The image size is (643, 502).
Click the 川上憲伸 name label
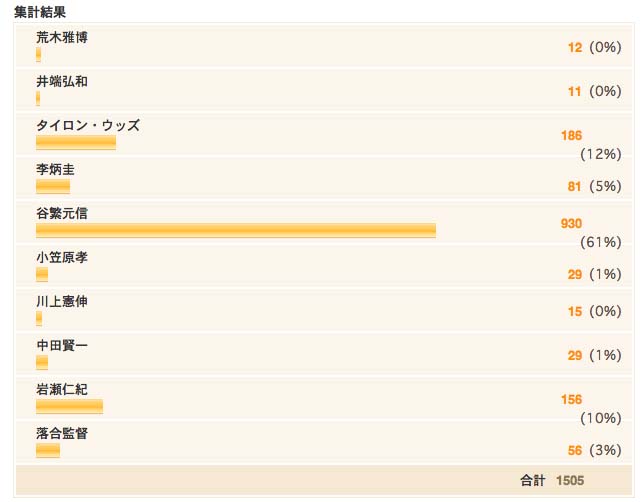62,301
